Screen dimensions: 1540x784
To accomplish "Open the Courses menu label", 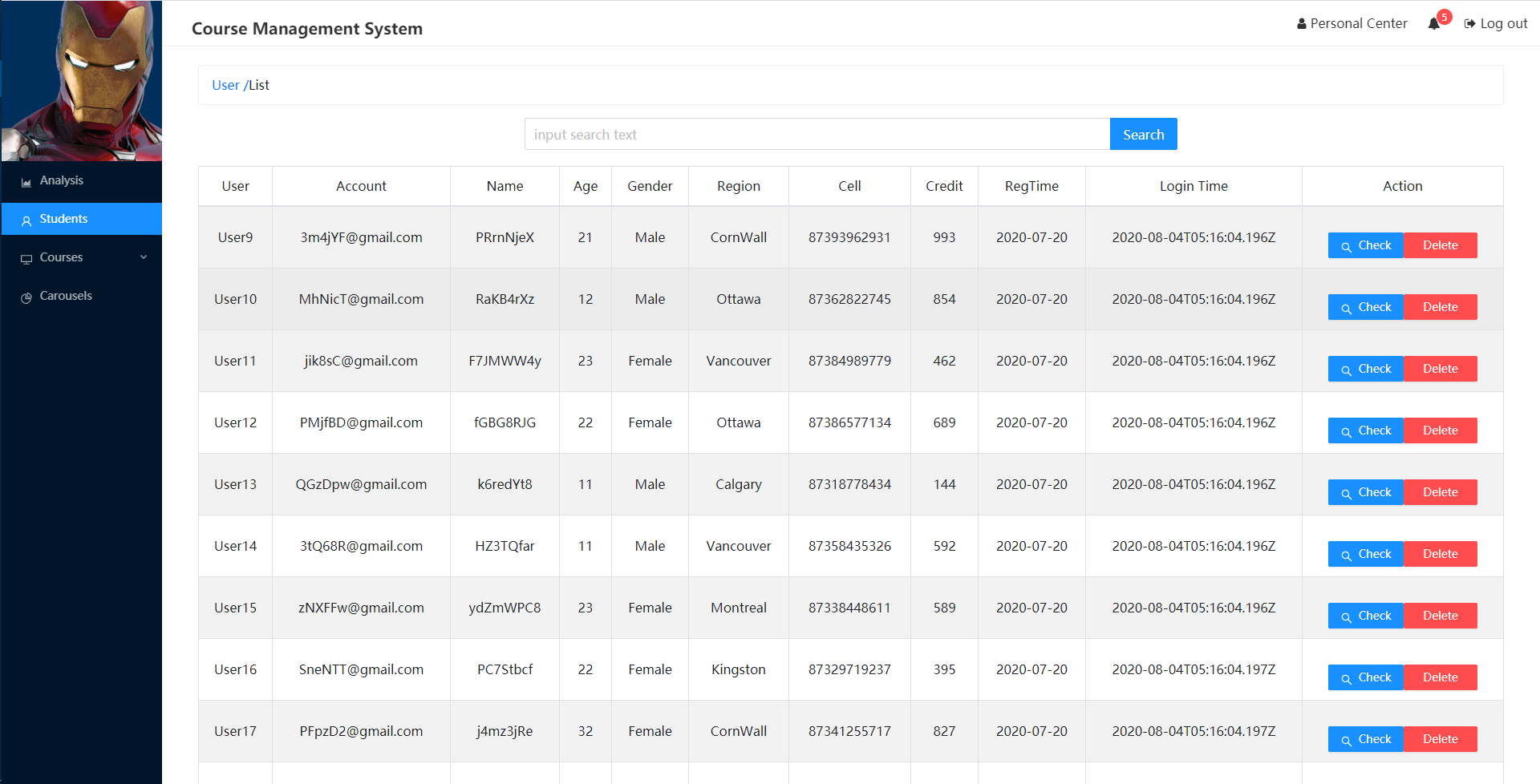I will point(61,257).
